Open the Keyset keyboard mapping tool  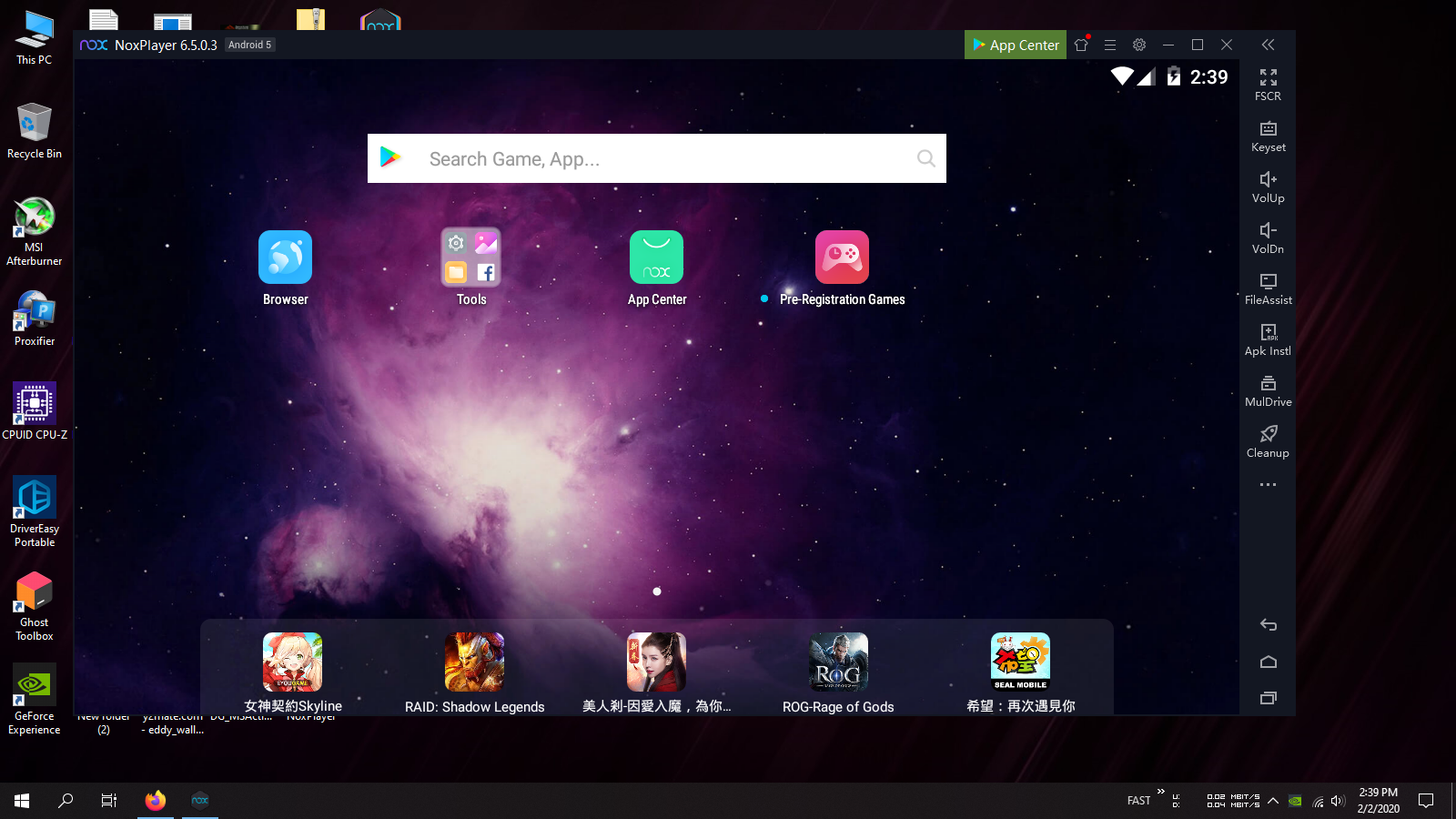click(x=1268, y=136)
